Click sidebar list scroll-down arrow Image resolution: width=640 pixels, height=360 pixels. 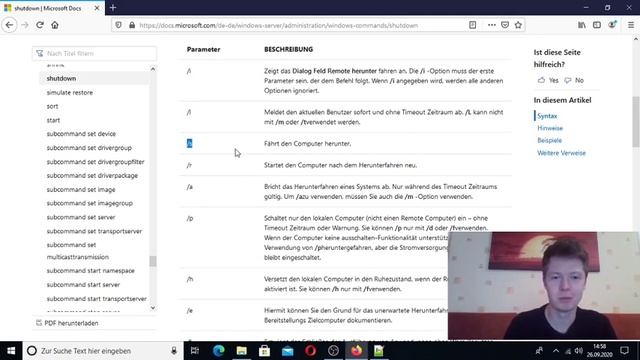[x=153, y=308]
